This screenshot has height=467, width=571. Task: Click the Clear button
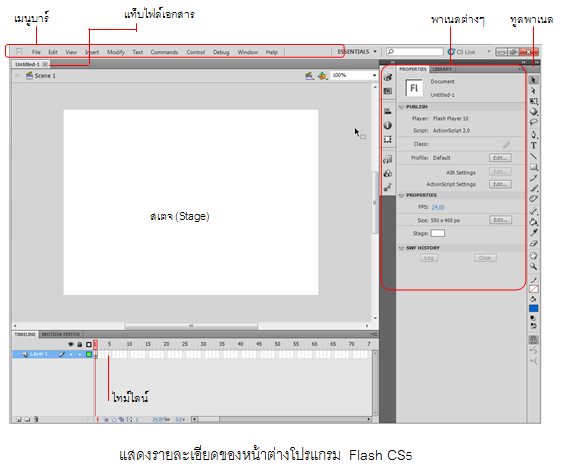[485, 258]
